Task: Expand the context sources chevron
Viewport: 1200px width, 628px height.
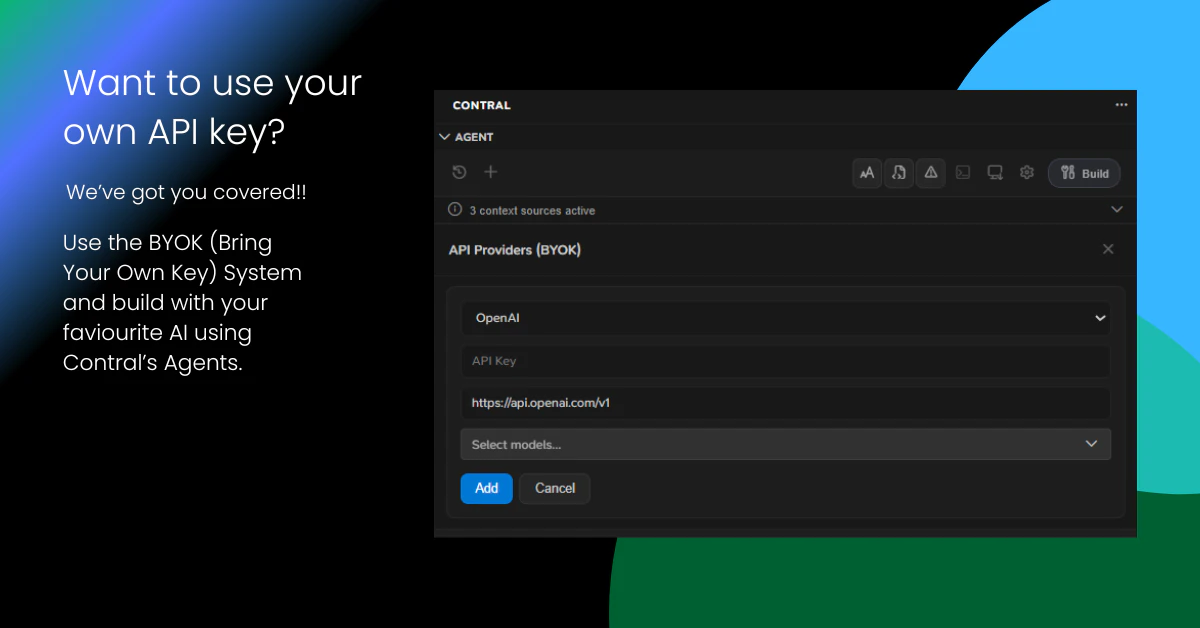Action: tap(1117, 210)
